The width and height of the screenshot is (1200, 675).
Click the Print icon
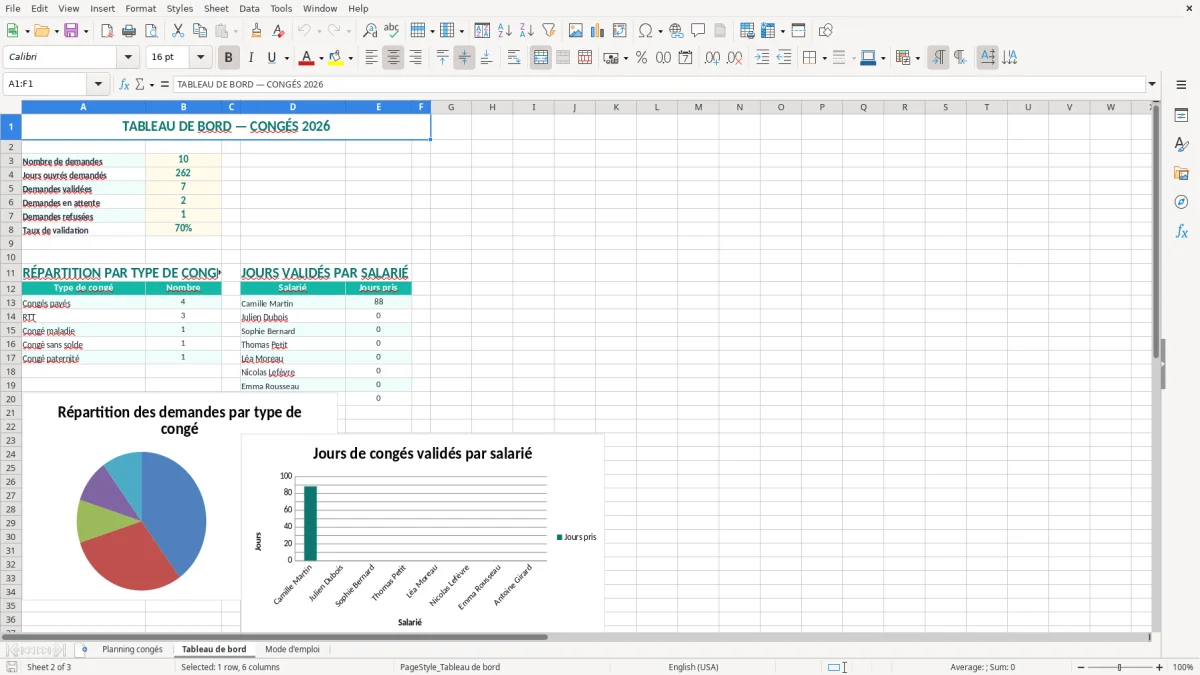(x=129, y=30)
